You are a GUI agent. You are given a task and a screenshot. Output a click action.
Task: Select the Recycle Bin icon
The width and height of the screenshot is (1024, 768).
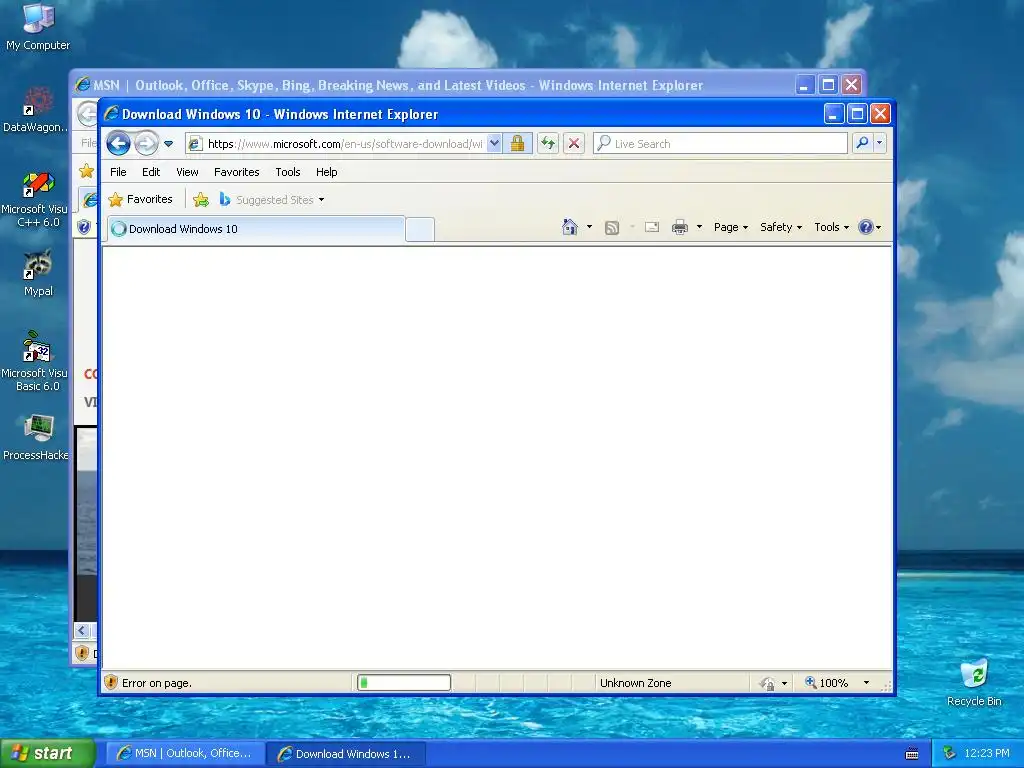coord(974,682)
